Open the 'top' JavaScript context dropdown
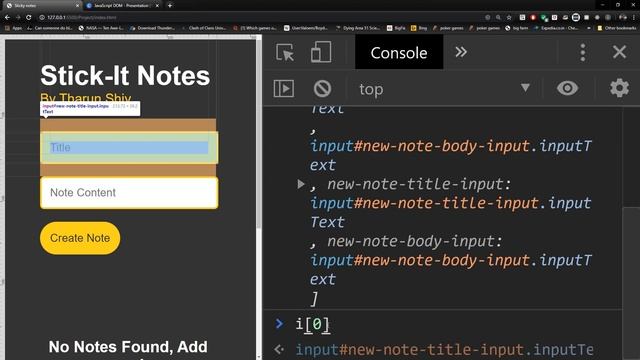 click(x=444, y=89)
